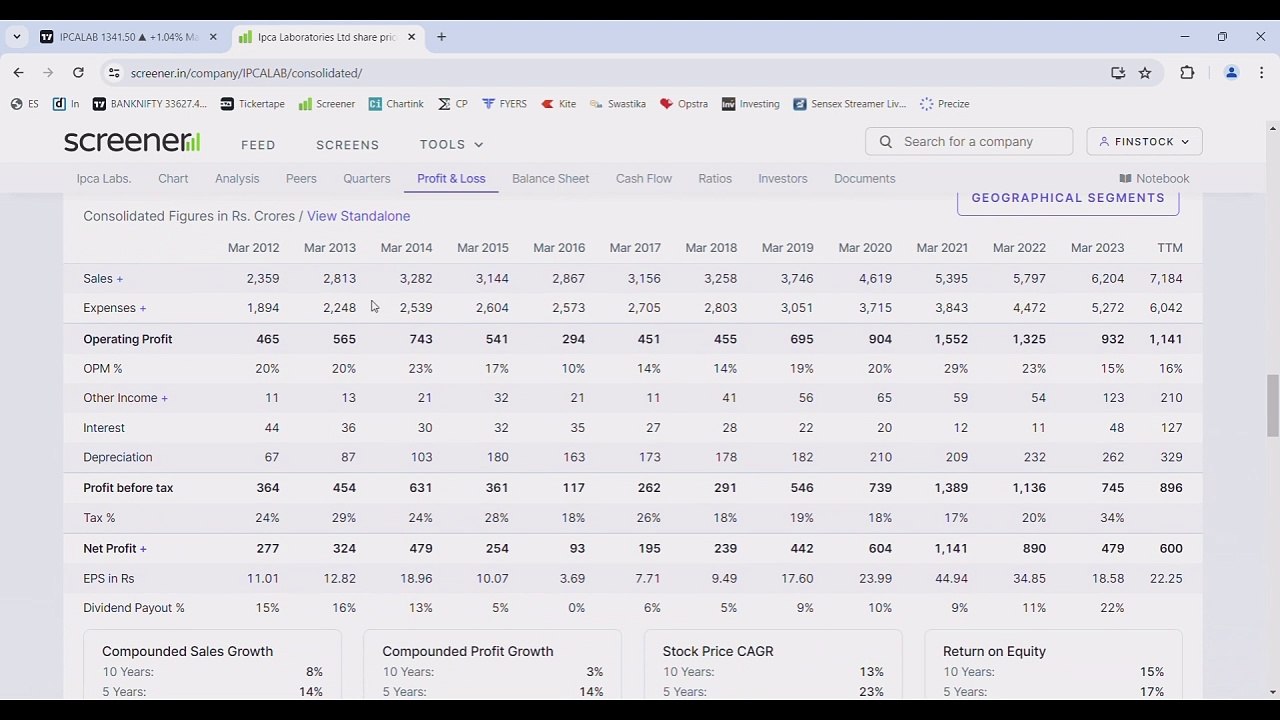Screen dimensions: 1280x720
Task: Expand the Net Profit row breakdown
Action: pos(143,549)
